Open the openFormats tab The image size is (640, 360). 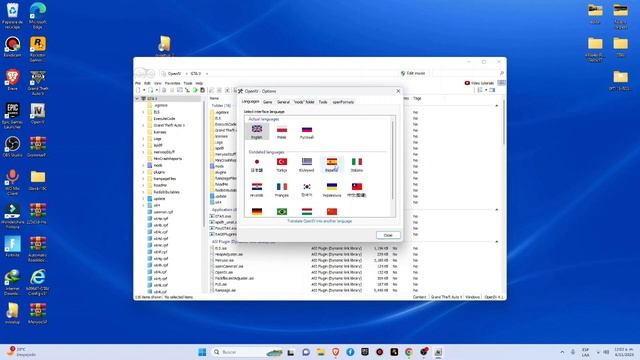point(343,102)
